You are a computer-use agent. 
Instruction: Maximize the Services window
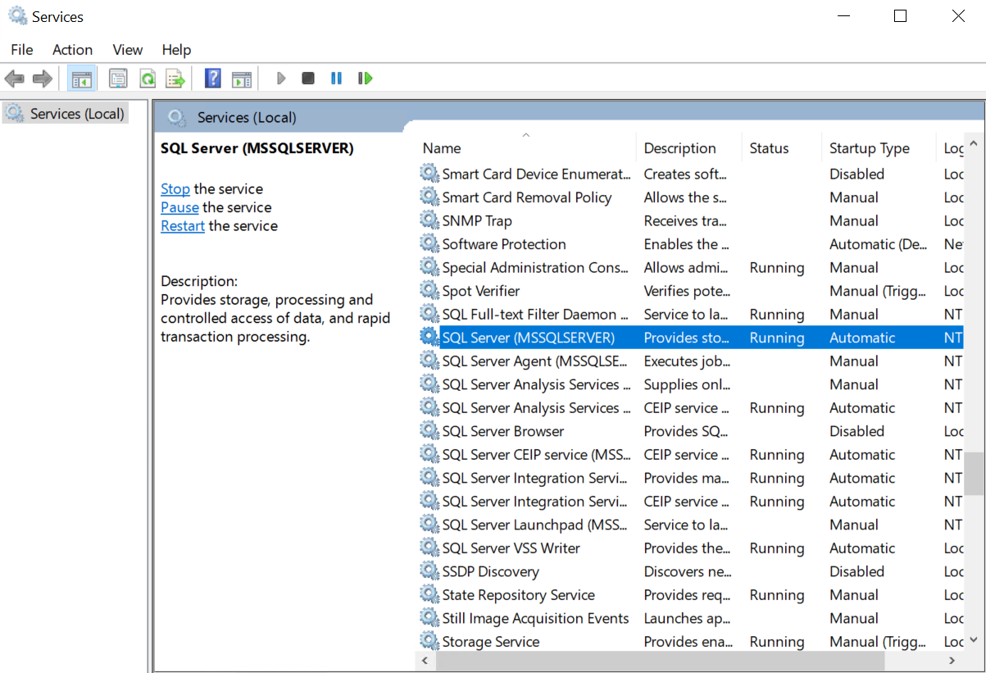point(900,16)
